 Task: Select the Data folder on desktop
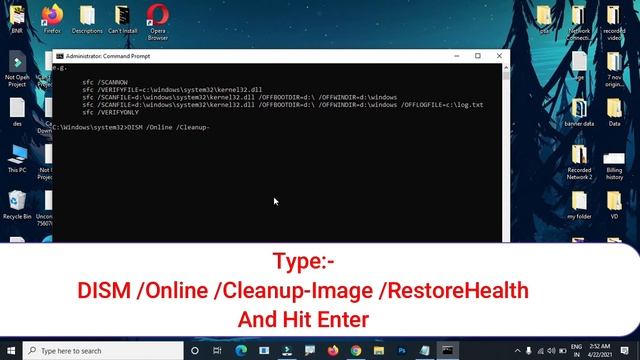614,112
